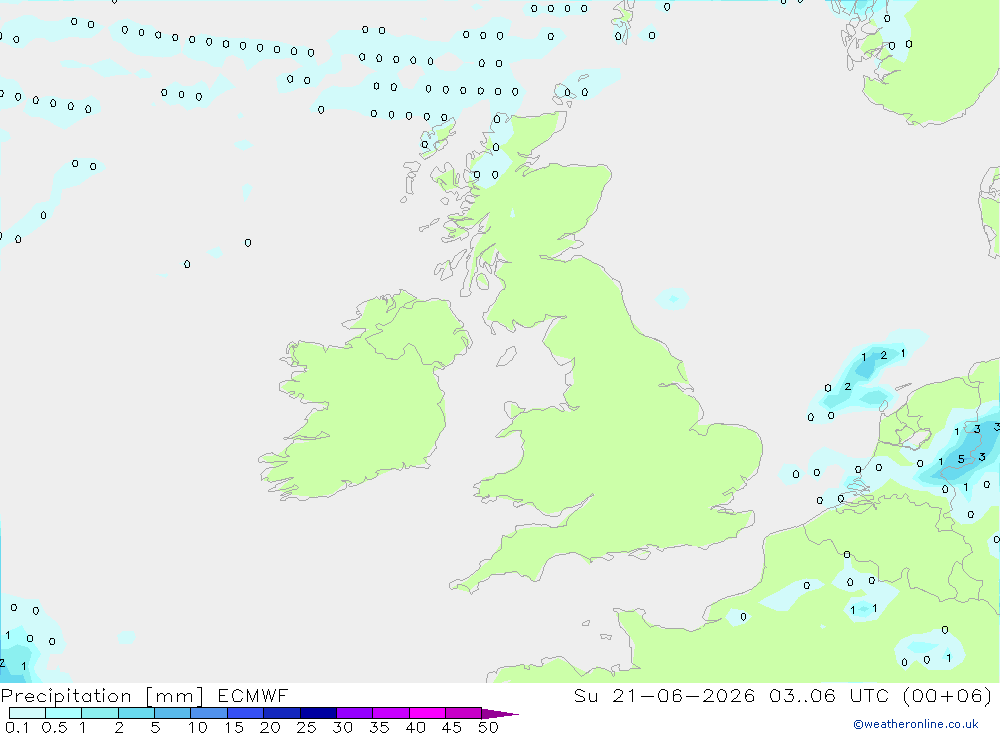1000x733 pixels.
Task: Select the 30–35 mm purple legend swatch
Action: pos(354,713)
